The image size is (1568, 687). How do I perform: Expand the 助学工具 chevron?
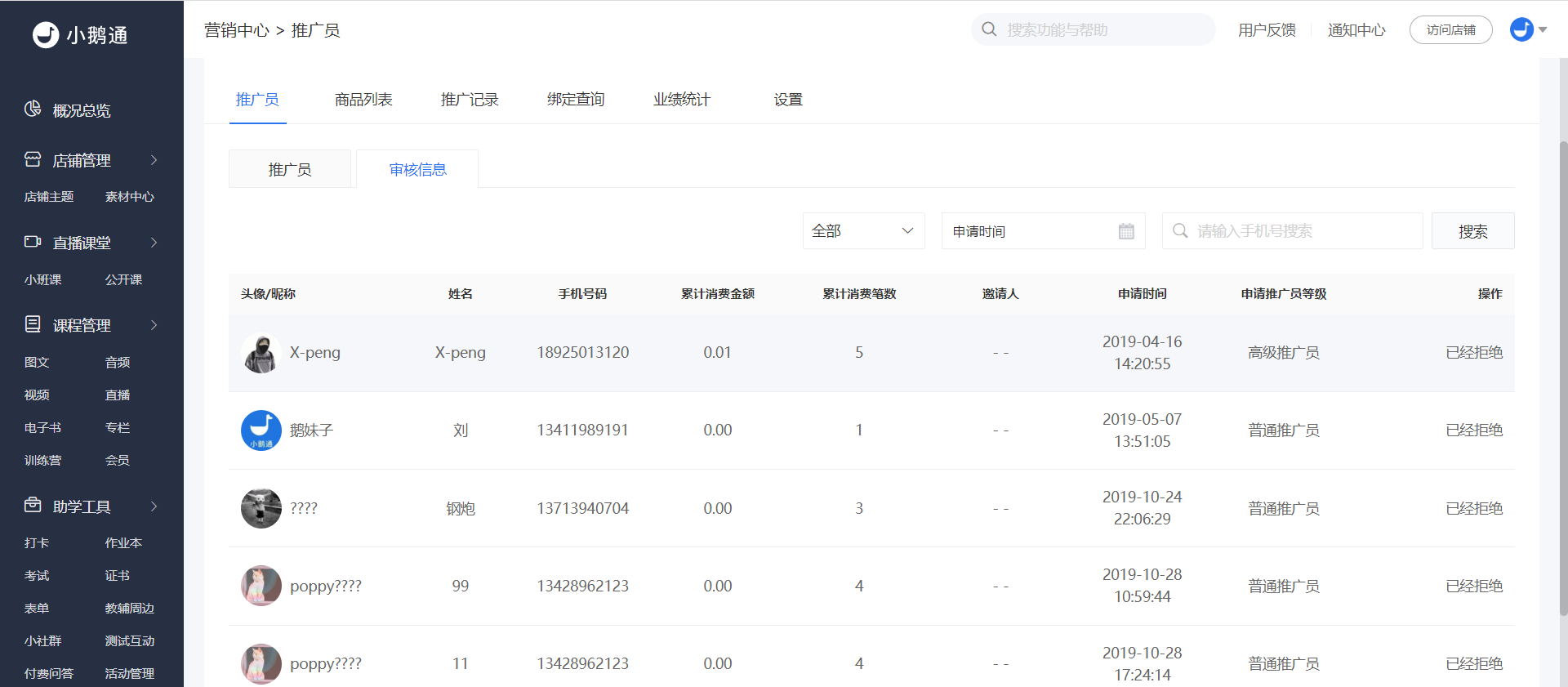(x=154, y=506)
